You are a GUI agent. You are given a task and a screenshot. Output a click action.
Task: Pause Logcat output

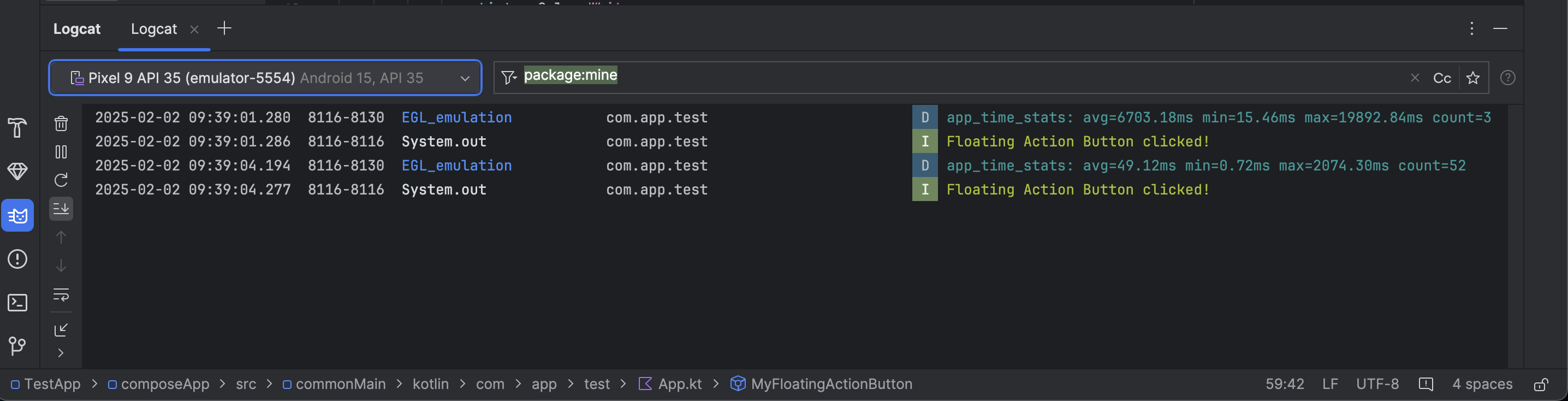[61, 152]
